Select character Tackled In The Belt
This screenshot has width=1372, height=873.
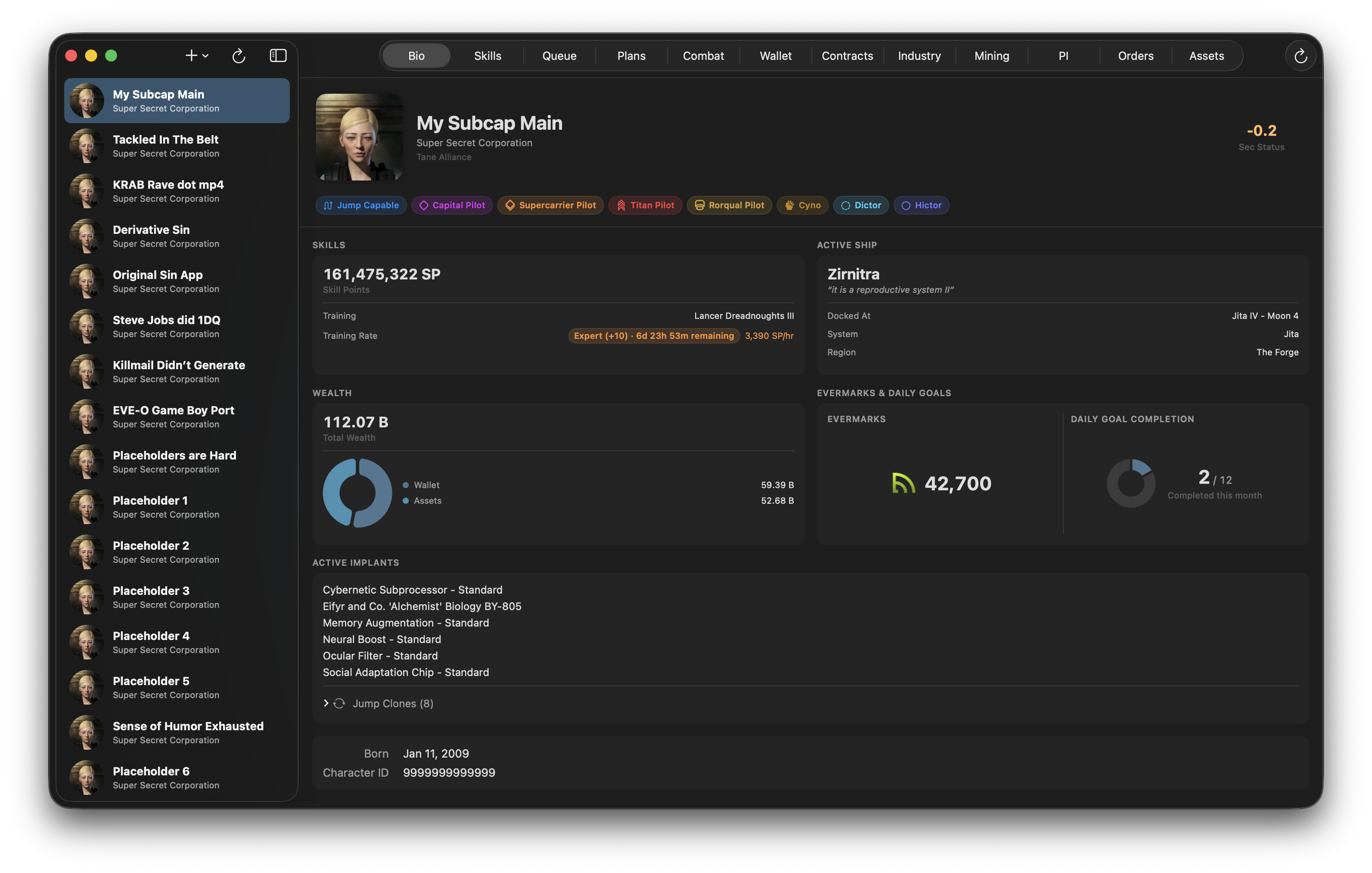(x=177, y=146)
